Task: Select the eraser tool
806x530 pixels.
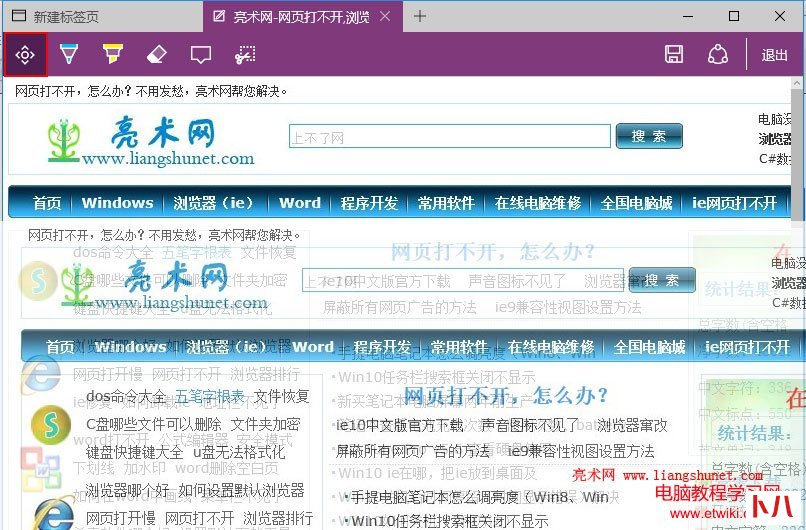Action: 157,54
